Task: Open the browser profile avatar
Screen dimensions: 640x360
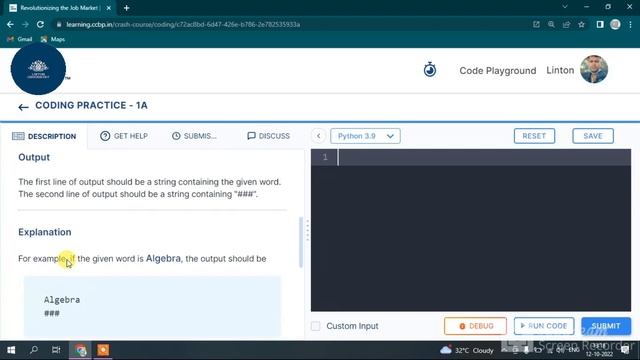Action: pyautogui.click(x=615, y=24)
